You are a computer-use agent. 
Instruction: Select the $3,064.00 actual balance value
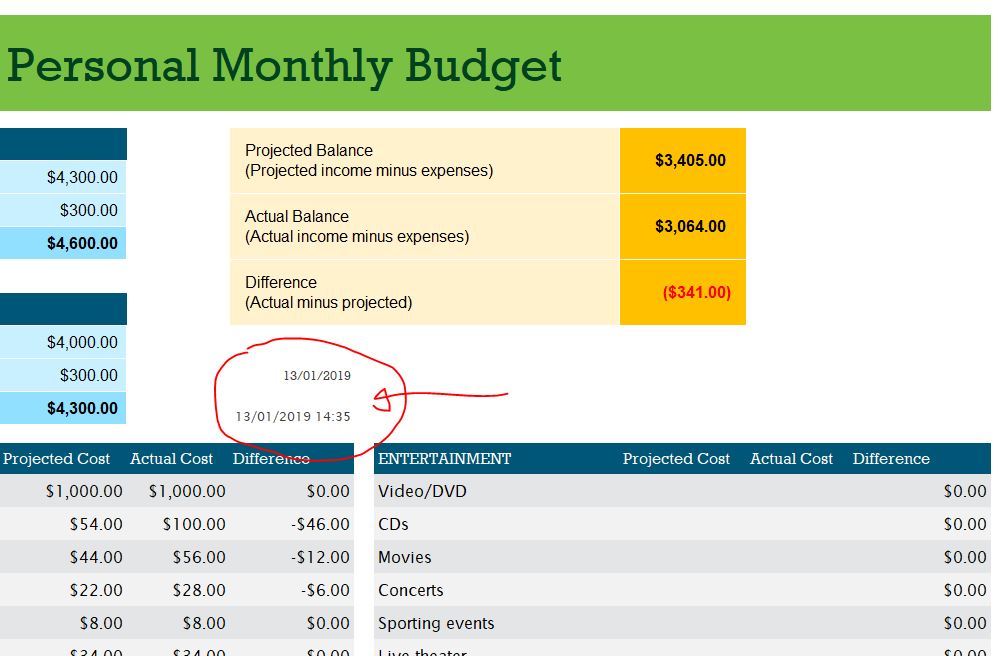coord(689,226)
